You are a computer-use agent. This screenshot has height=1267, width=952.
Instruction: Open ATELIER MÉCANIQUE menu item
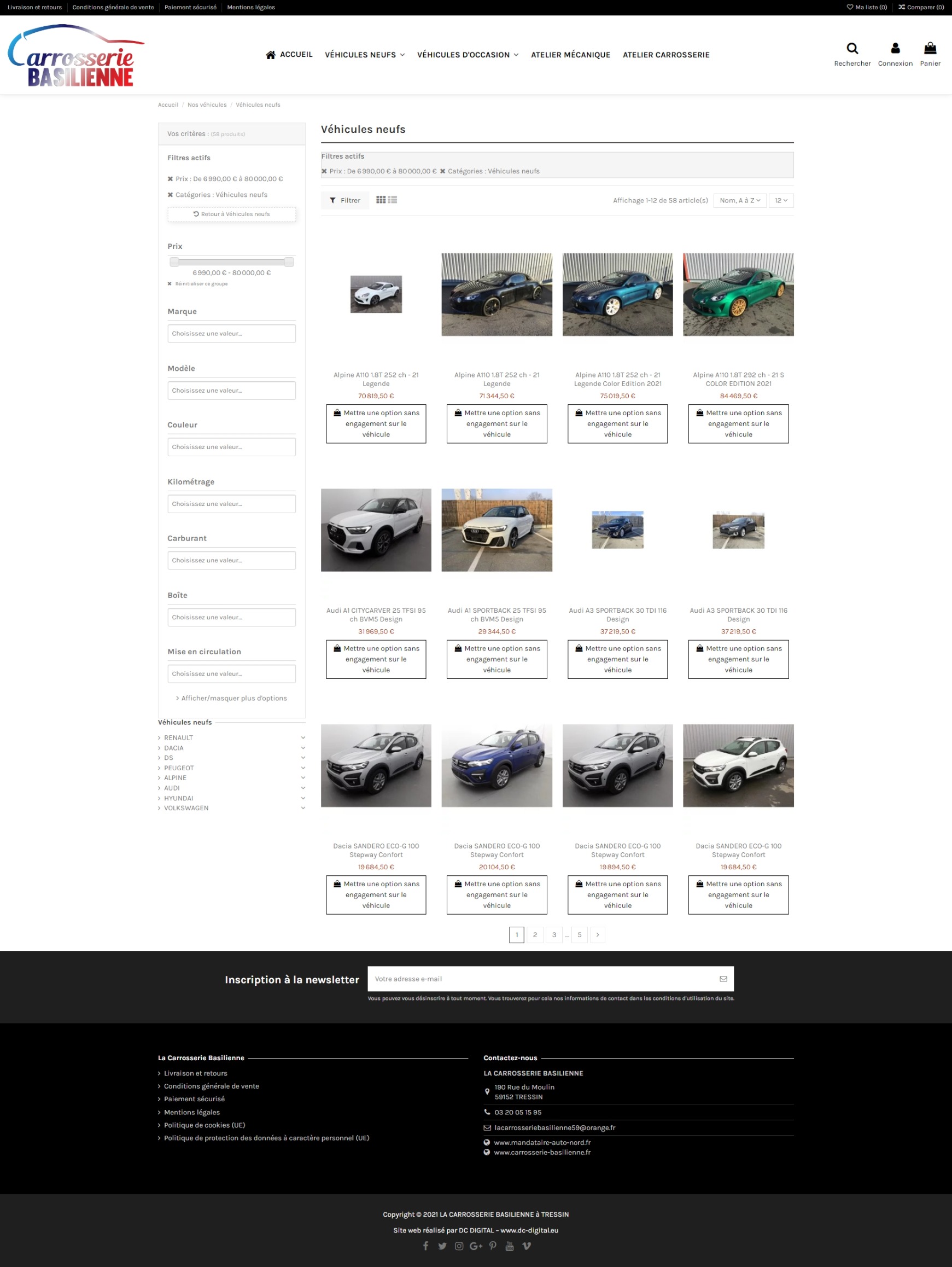(570, 55)
